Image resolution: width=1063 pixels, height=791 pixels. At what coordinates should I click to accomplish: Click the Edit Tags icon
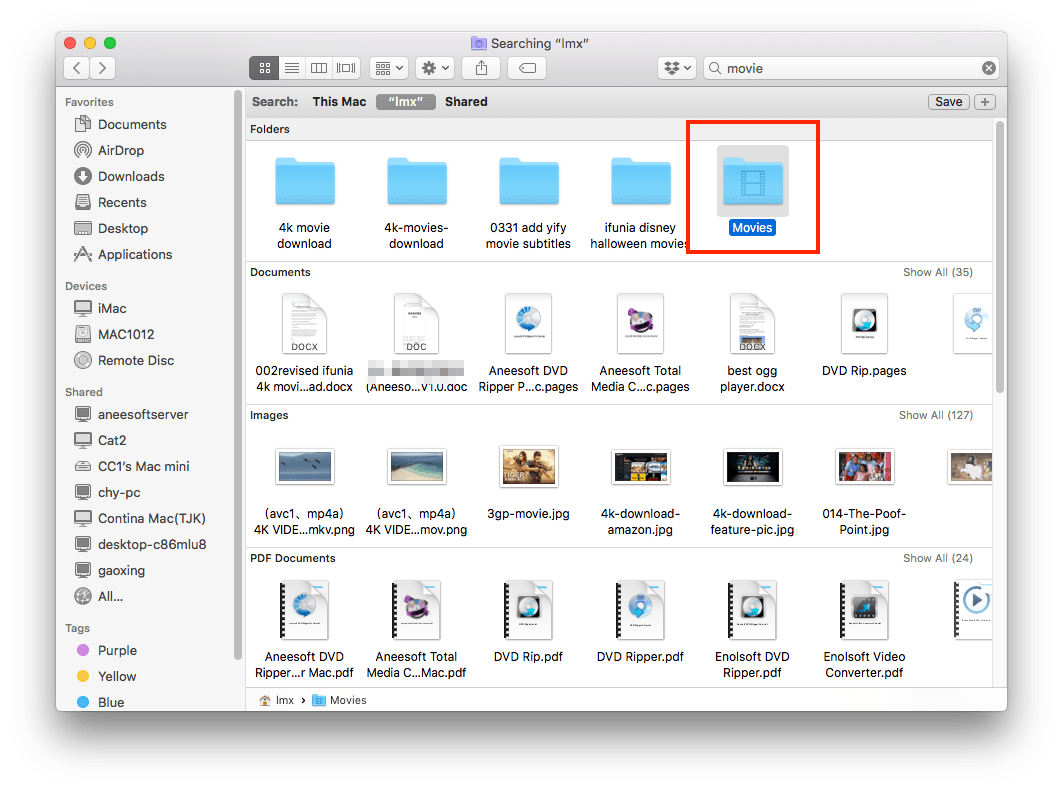(527, 67)
